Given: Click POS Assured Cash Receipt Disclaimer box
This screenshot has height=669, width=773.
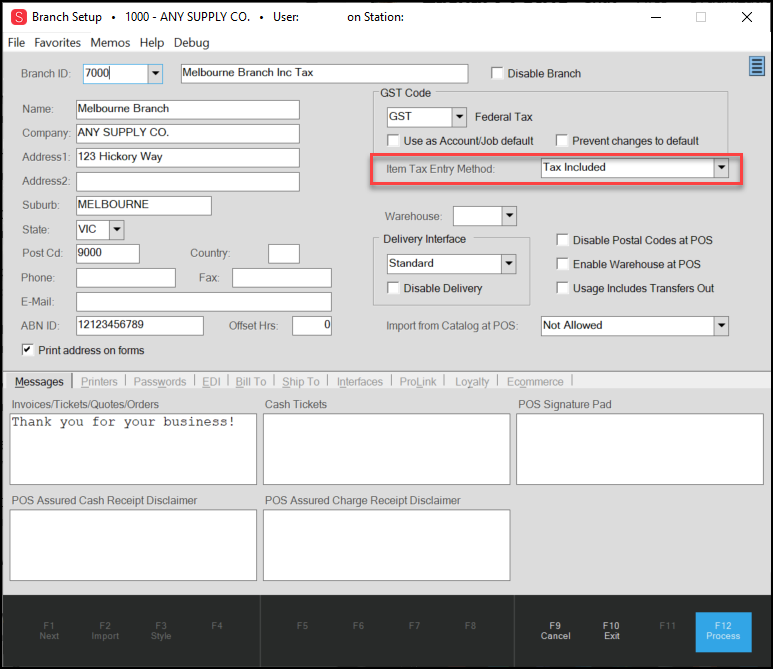Looking at the screenshot, I should pos(133,545).
